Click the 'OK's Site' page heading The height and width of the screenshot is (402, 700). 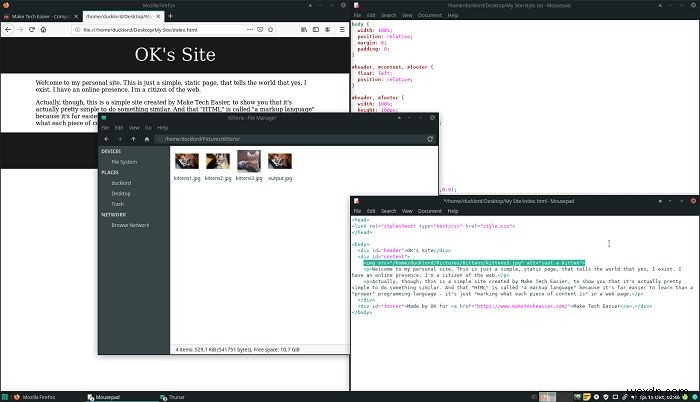[175, 54]
